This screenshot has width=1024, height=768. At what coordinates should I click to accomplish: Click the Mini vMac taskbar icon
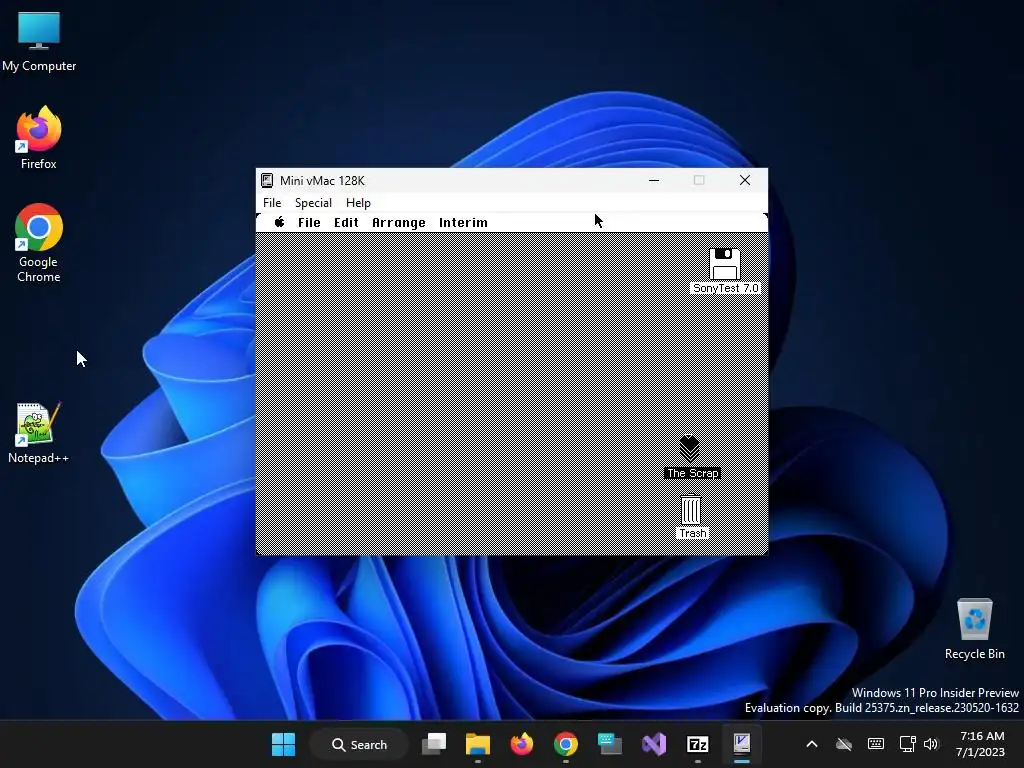(x=741, y=744)
